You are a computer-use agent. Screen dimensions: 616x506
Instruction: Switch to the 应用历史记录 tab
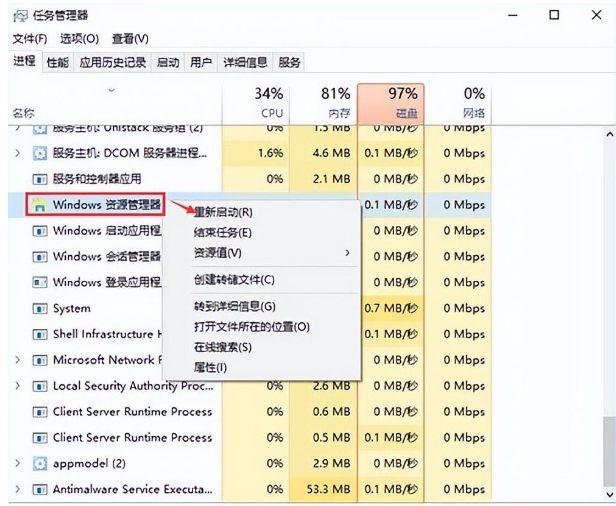113,62
